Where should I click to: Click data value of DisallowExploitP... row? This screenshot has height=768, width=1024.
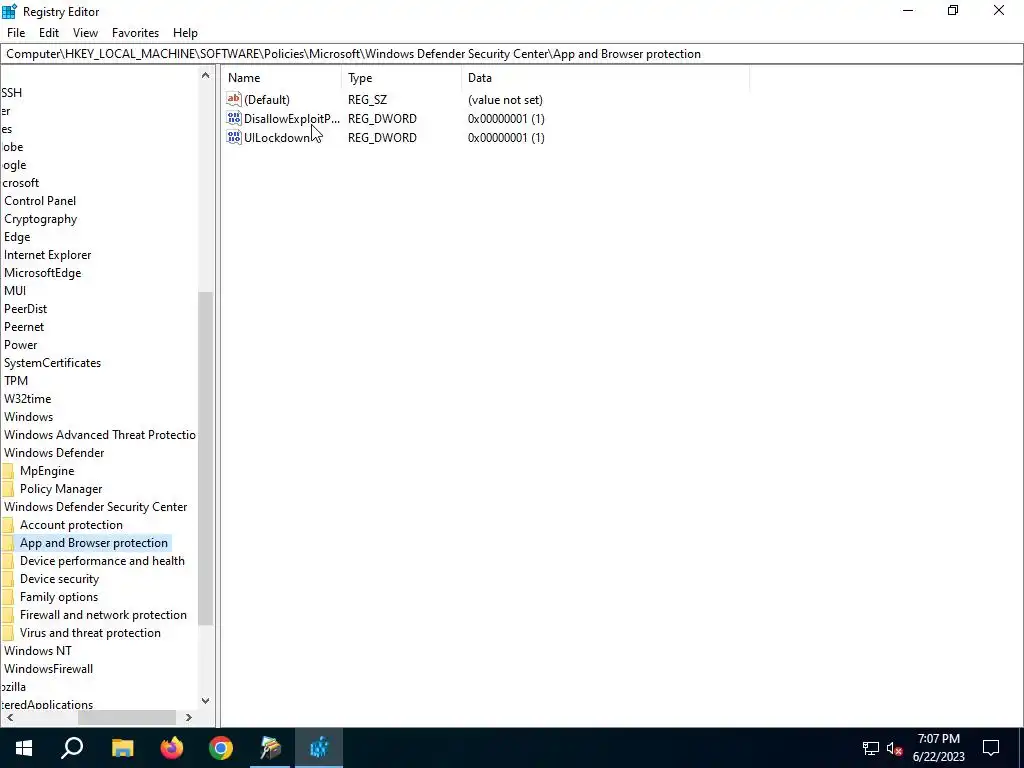pos(506,119)
